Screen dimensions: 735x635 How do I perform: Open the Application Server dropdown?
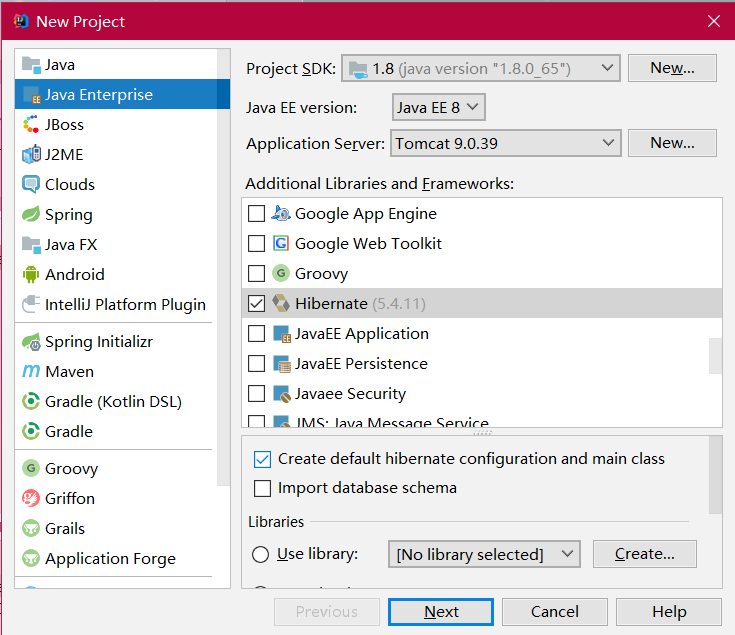506,143
